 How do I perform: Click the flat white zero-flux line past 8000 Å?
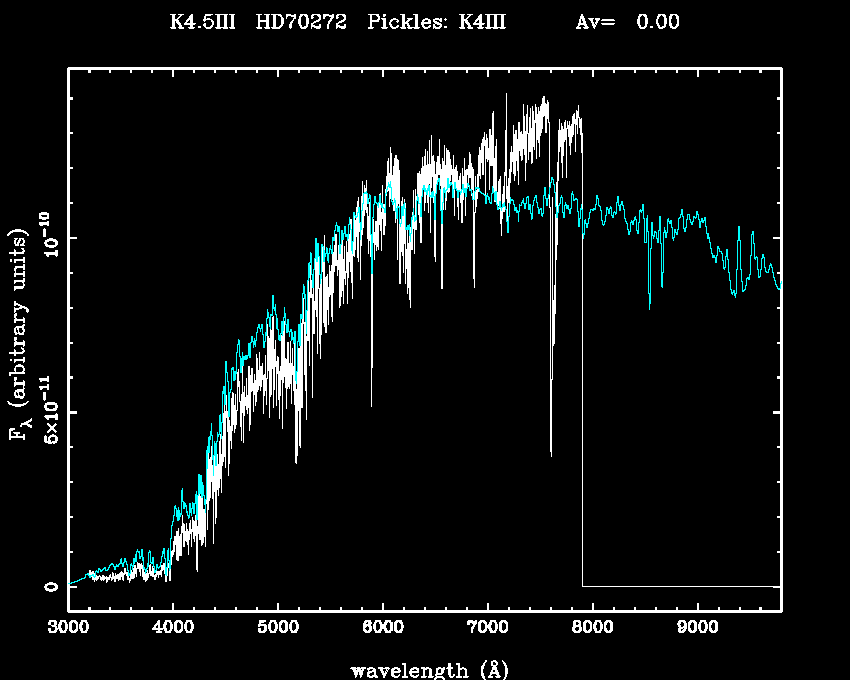pyautogui.click(x=680, y=586)
